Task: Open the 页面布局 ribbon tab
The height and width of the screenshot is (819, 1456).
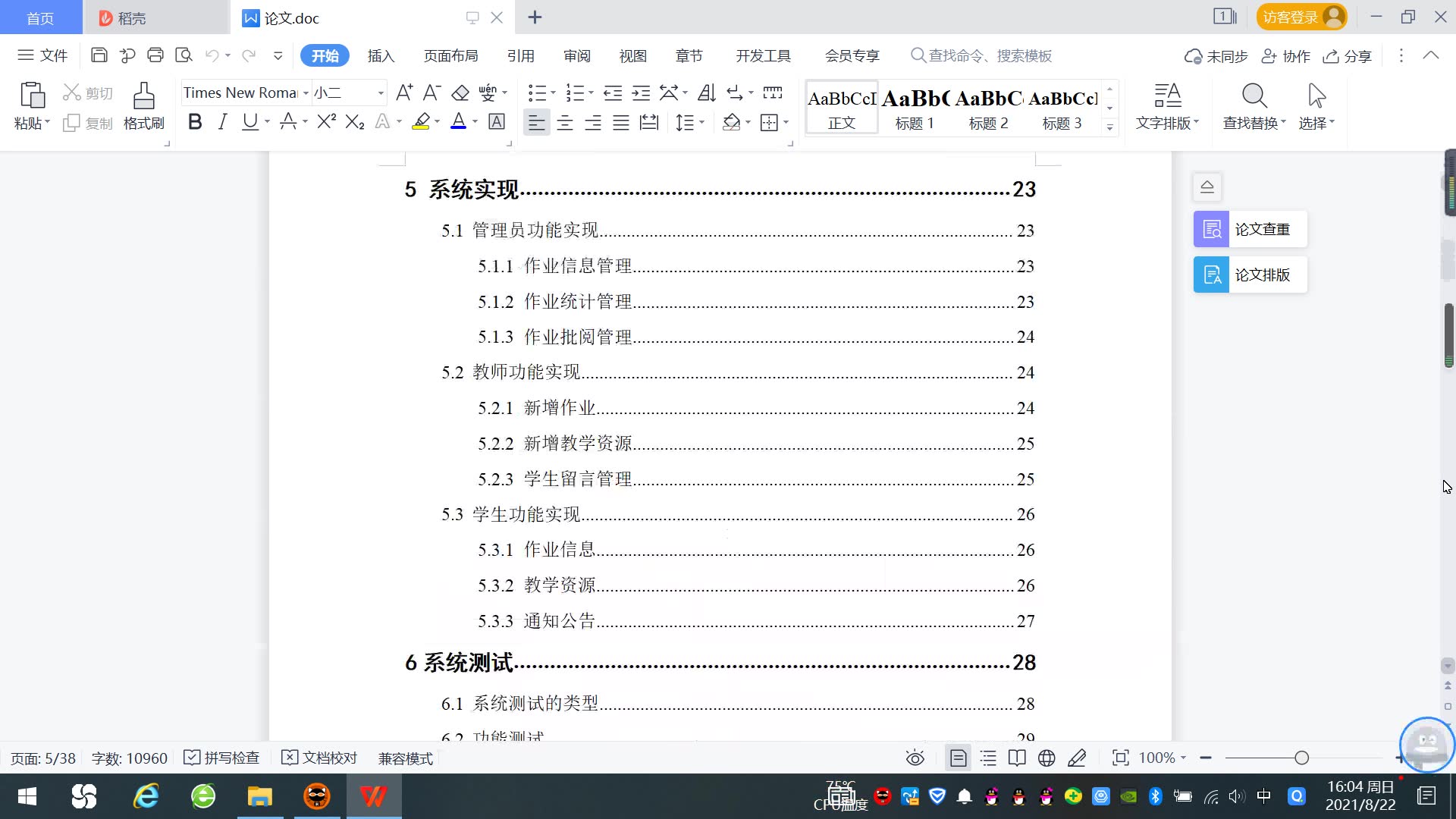Action: [450, 55]
